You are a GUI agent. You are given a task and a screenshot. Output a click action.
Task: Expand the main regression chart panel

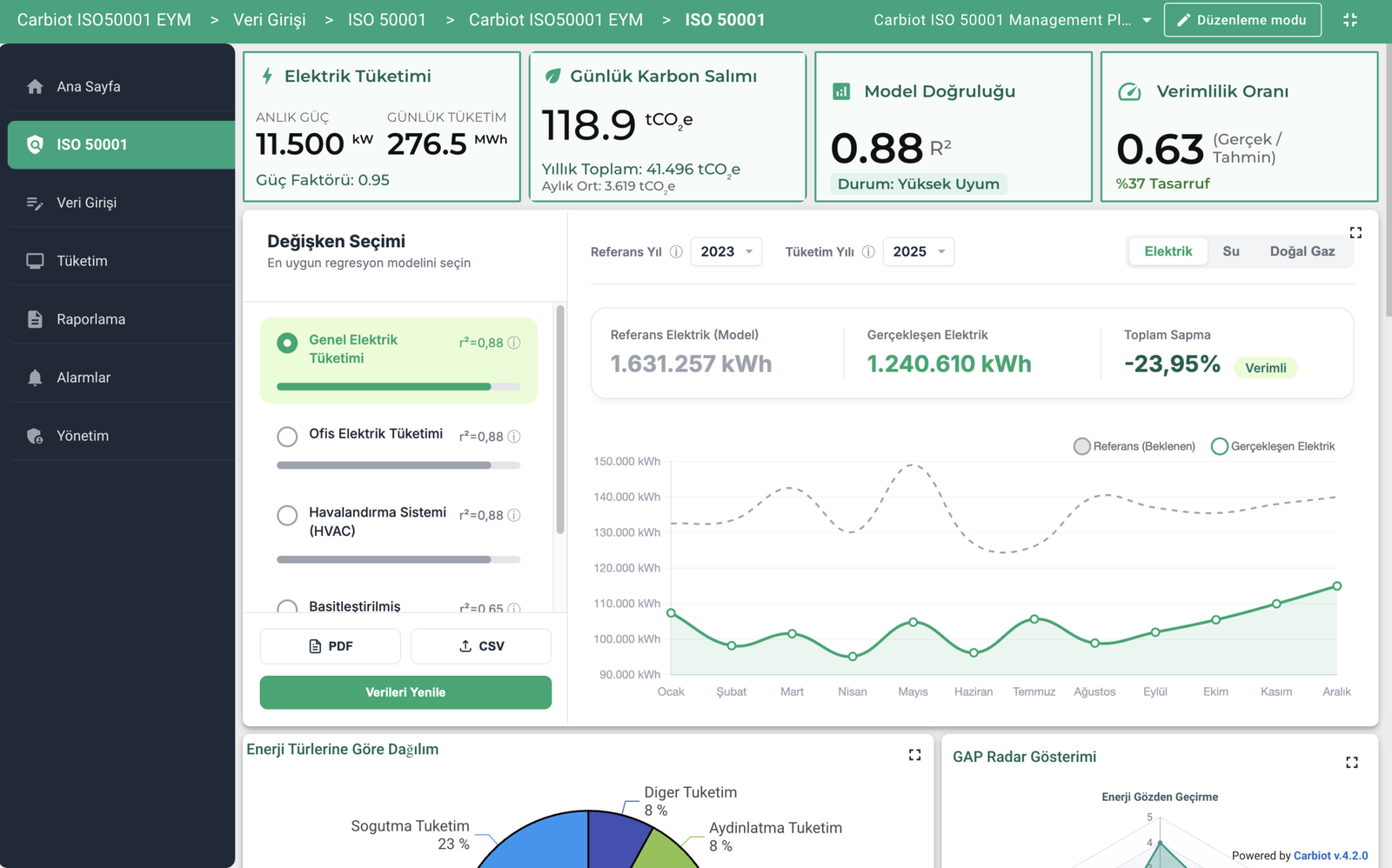tap(1355, 232)
